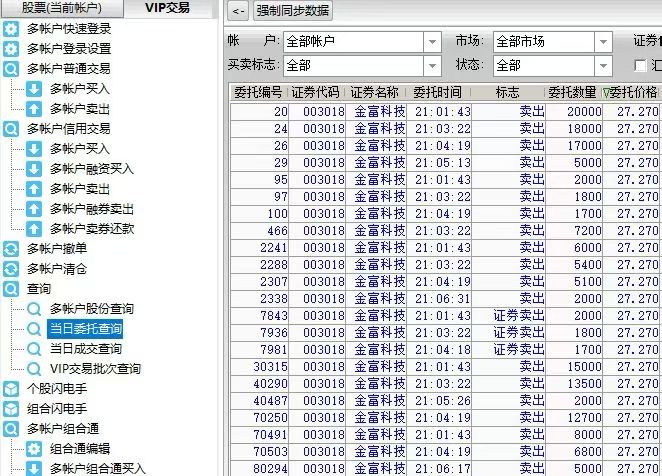Click time 21:05:26 in order row 40487
Image resolution: width=662 pixels, height=476 pixels.
(x=442, y=401)
